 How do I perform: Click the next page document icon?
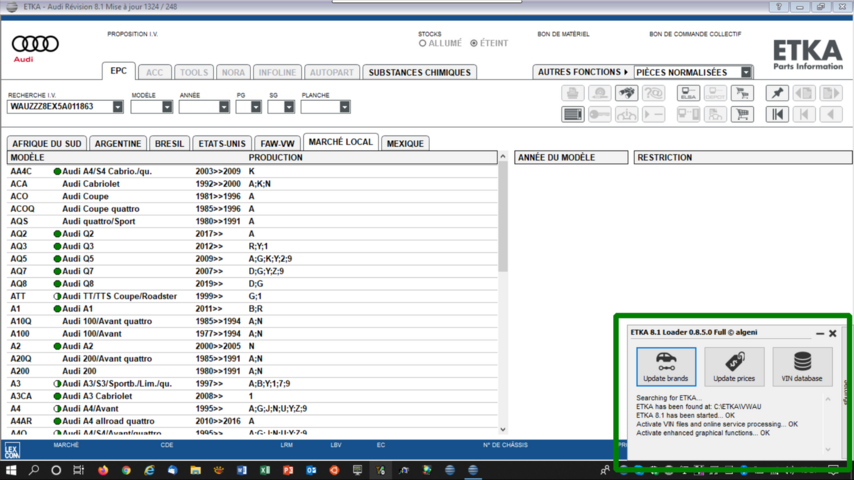831,93
